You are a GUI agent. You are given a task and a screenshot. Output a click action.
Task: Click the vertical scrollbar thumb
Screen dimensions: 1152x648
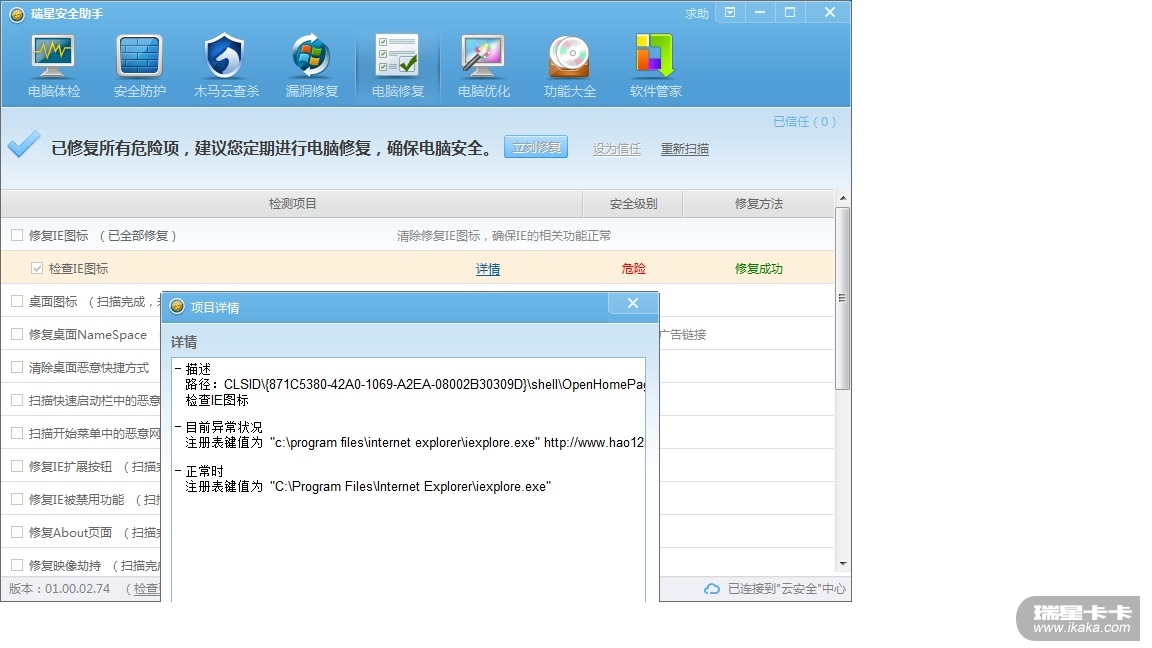tap(843, 298)
